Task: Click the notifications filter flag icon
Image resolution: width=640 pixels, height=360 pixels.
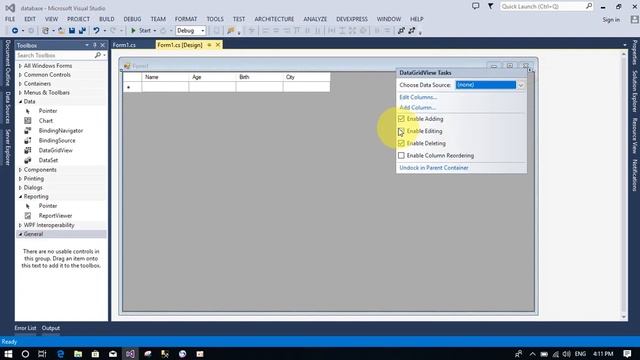Action: pyautogui.click(x=491, y=6)
